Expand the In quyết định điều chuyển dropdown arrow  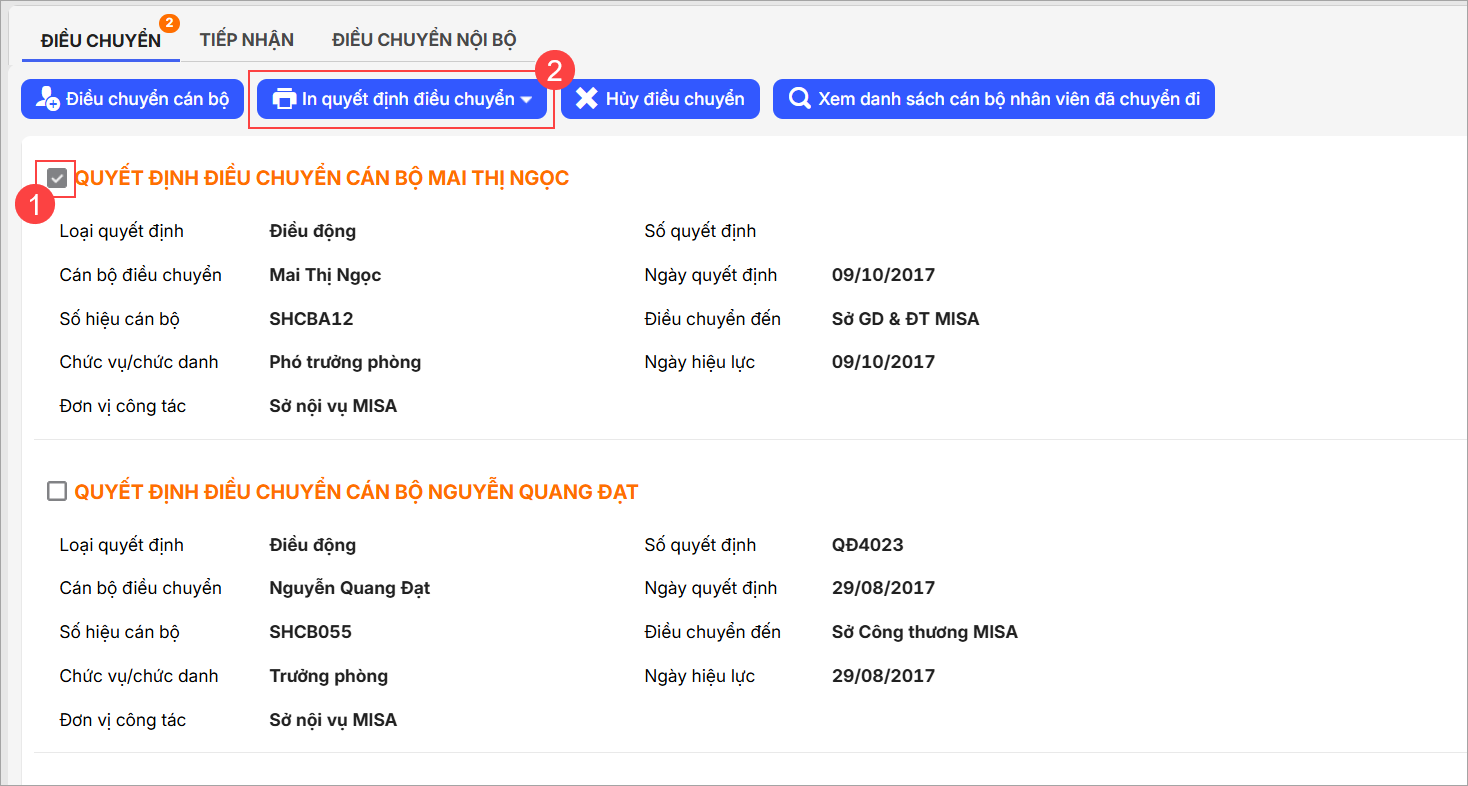pos(527,100)
